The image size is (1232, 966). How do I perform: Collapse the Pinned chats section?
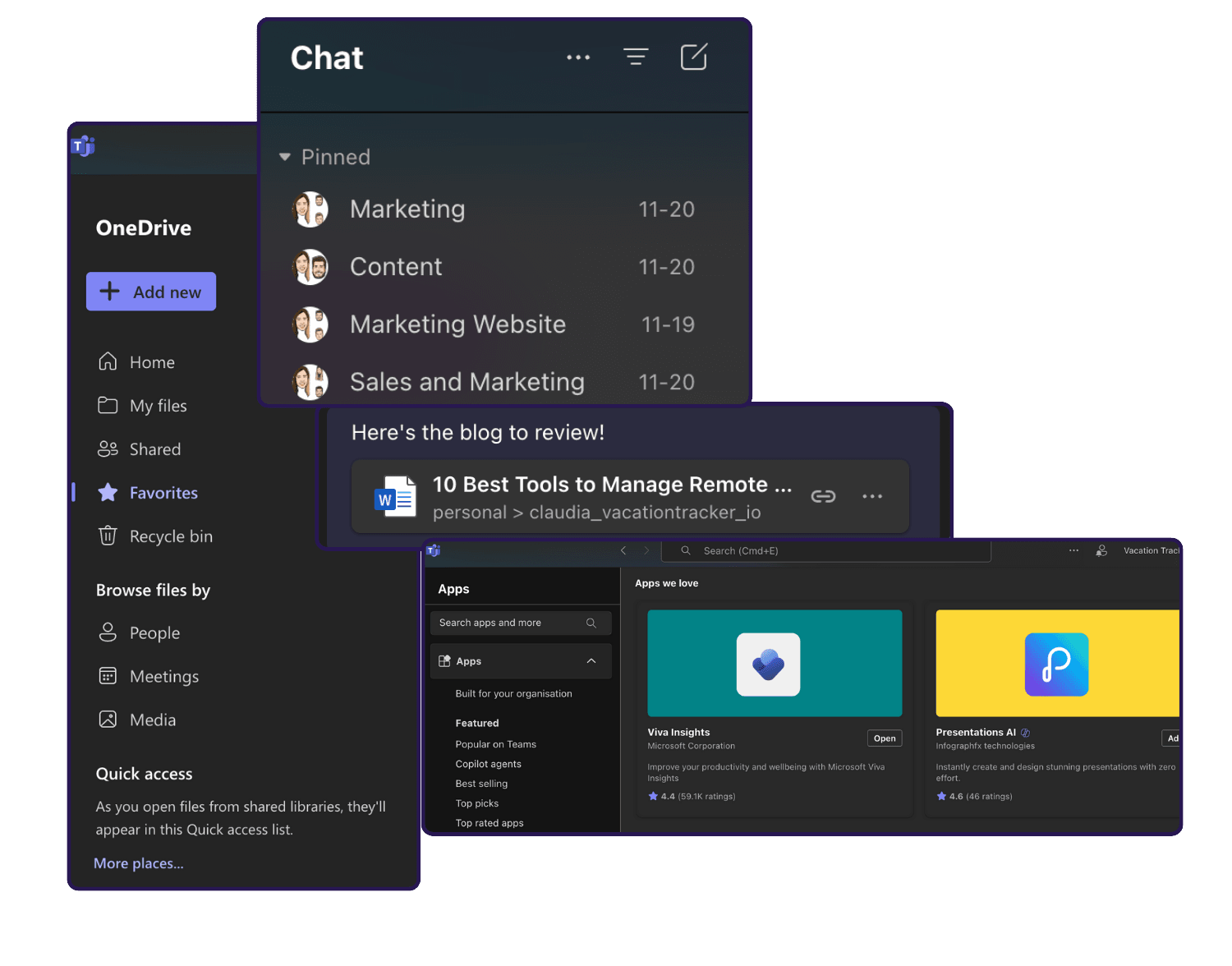[285, 157]
